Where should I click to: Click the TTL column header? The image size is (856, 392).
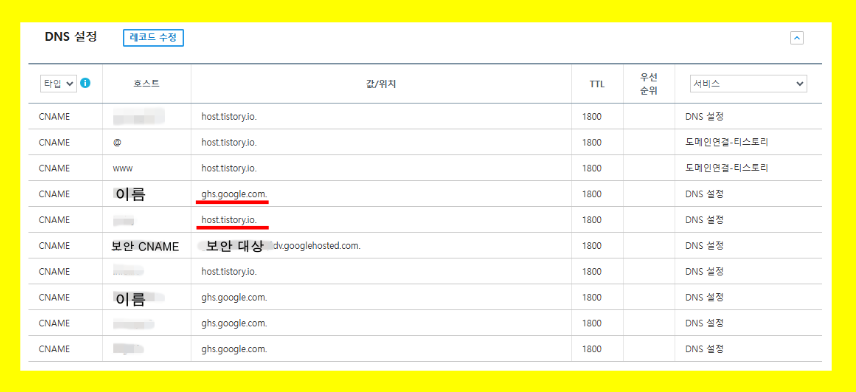(597, 84)
